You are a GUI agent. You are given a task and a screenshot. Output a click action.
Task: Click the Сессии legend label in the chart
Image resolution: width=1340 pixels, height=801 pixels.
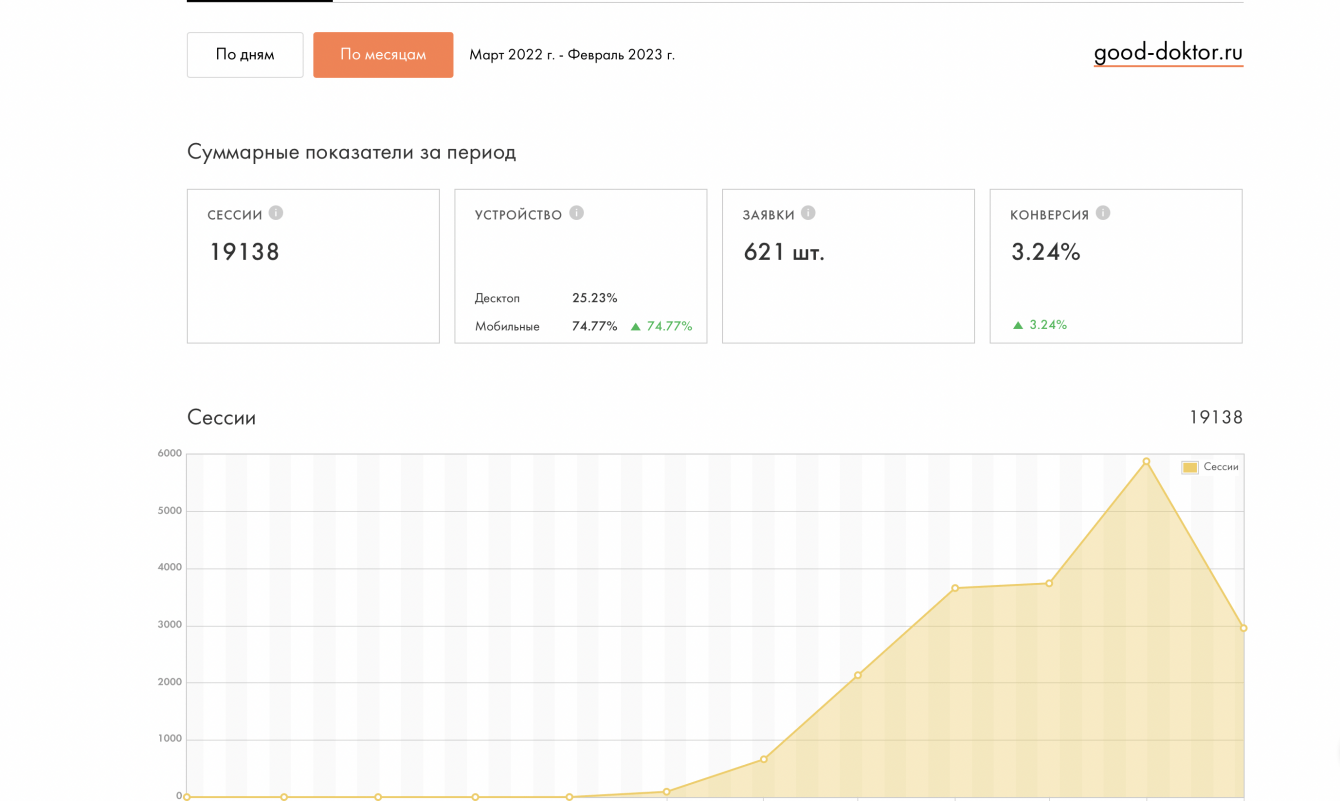coord(1221,467)
